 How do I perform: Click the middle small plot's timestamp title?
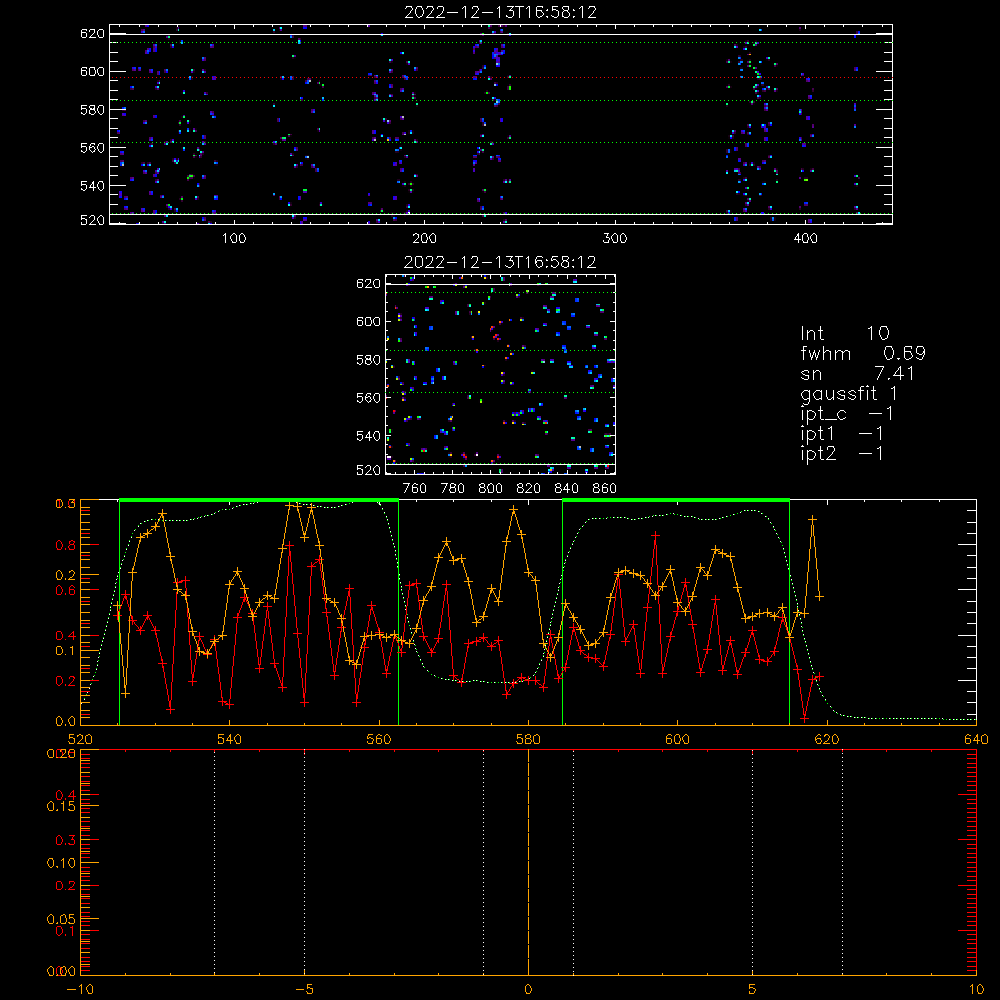click(500, 262)
